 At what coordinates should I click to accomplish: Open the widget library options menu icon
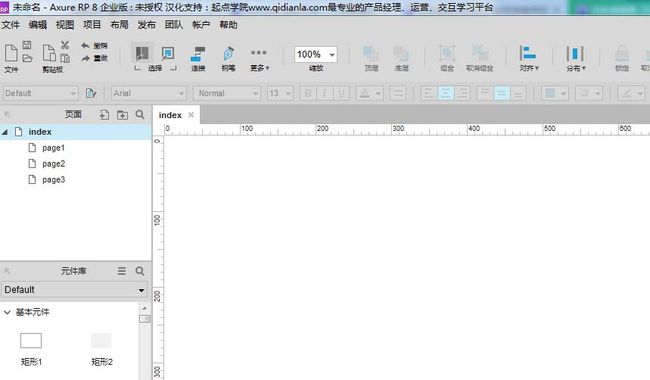click(121, 271)
